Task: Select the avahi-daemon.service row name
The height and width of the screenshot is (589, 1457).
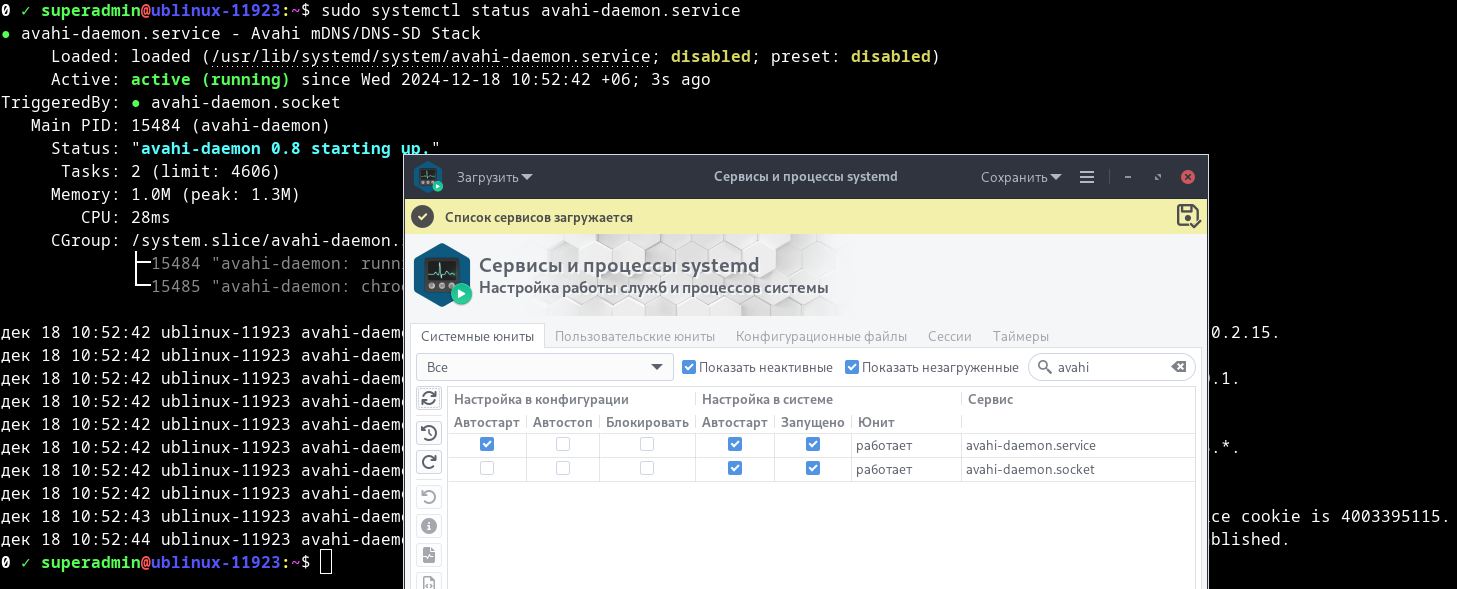Action: click(1030, 445)
